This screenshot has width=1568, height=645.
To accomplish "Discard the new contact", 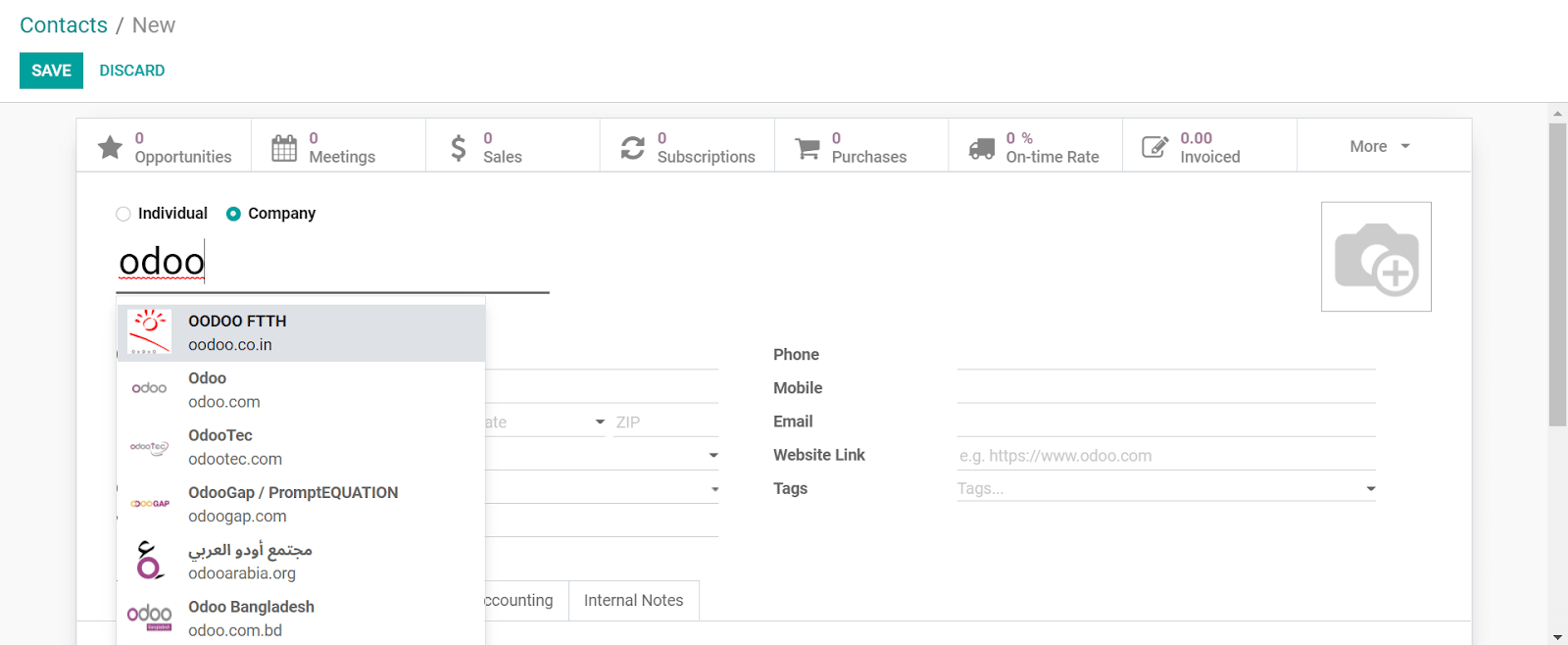I will click(132, 71).
